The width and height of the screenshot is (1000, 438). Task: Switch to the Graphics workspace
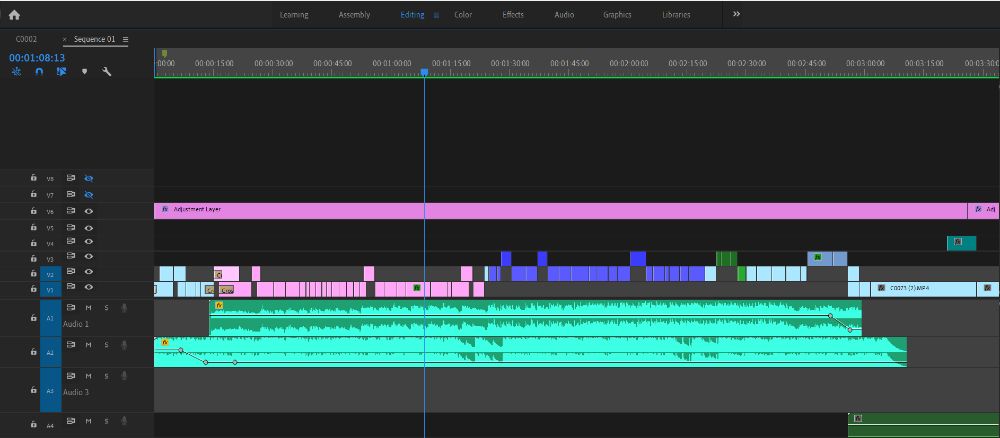tap(617, 15)
